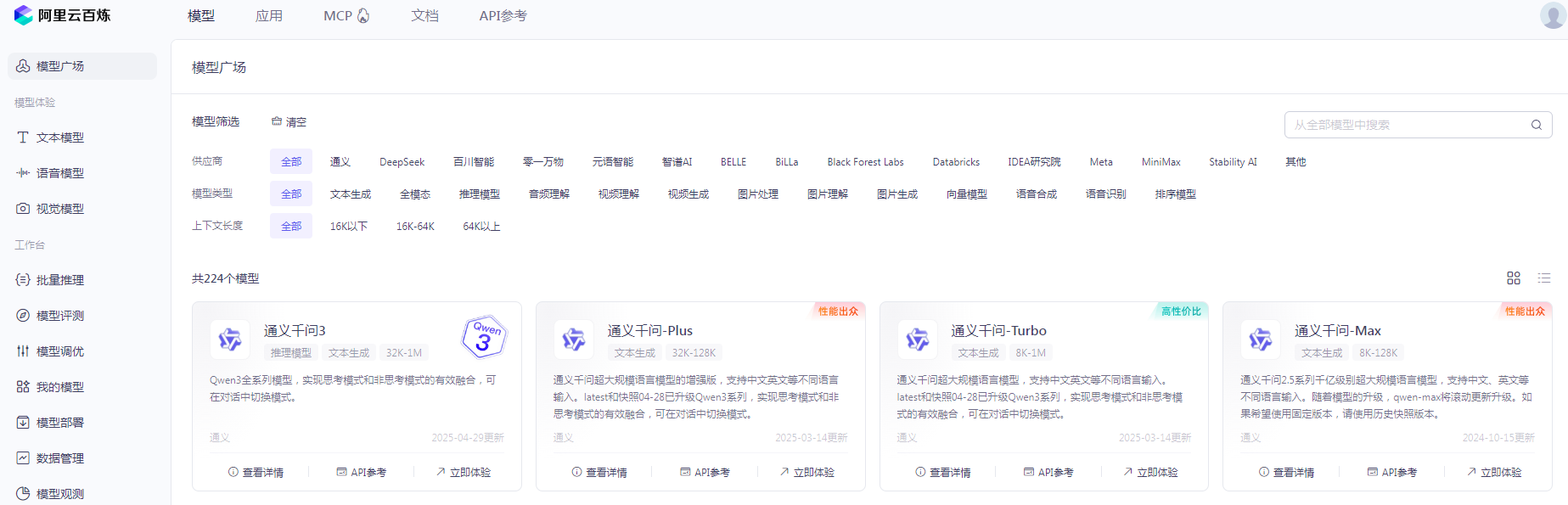Filter model type by 推理模型
Viewport: 1568px width, 505px height.
479,194
